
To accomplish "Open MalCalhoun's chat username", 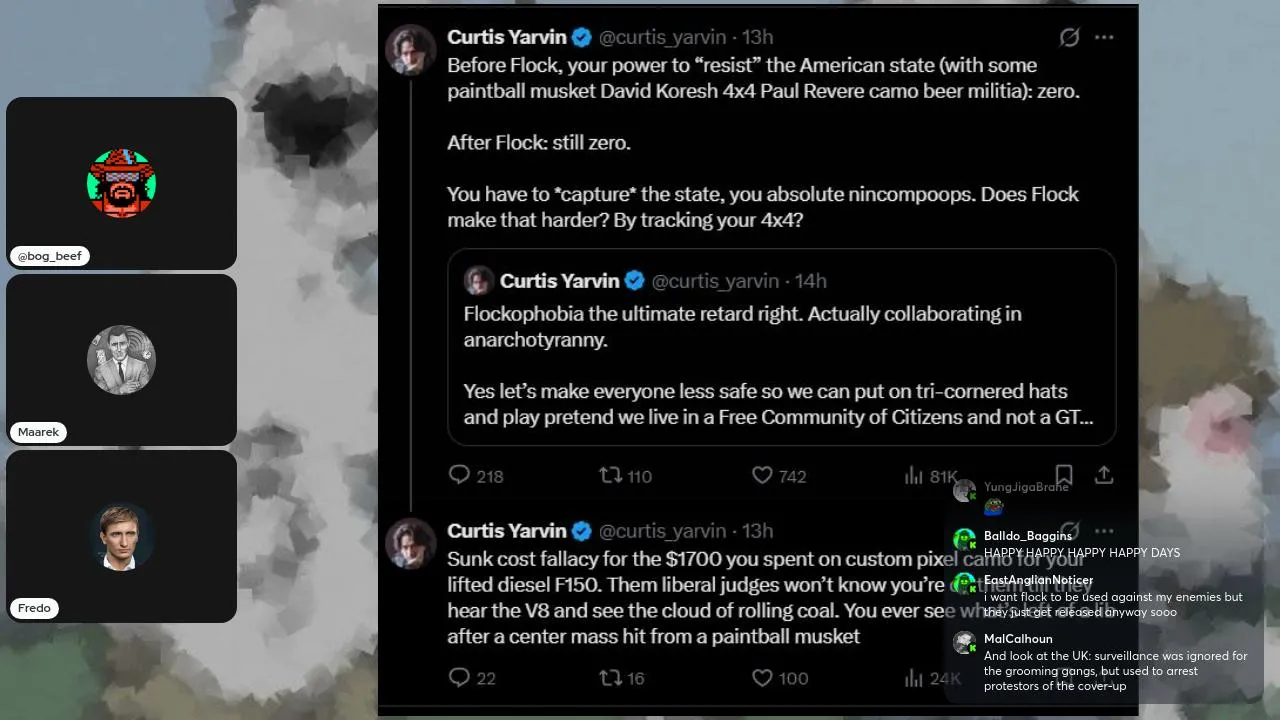I will (1018, 639).
